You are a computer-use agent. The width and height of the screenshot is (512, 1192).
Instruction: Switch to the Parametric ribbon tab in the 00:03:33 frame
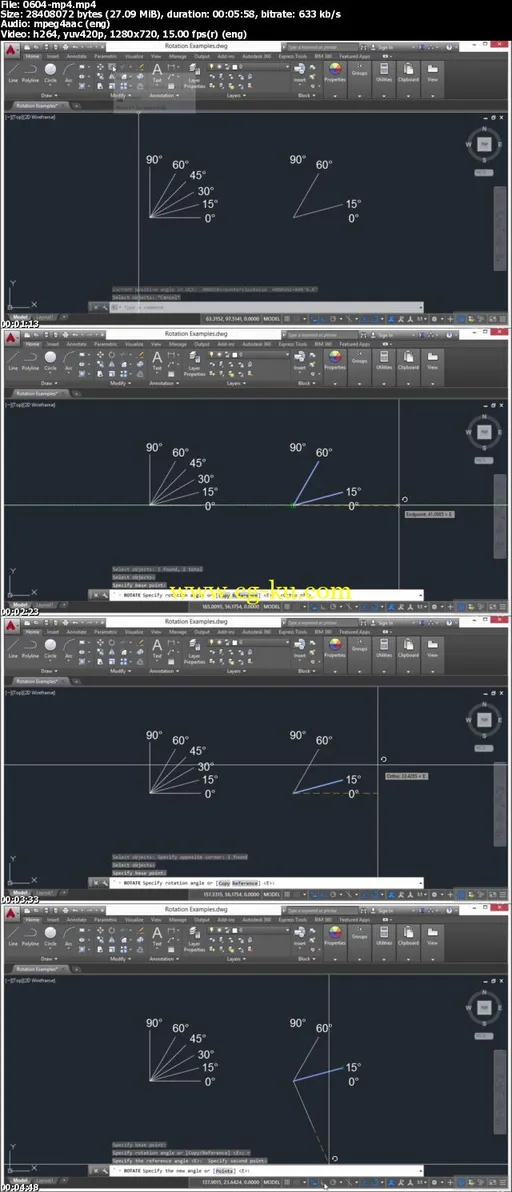106,632
